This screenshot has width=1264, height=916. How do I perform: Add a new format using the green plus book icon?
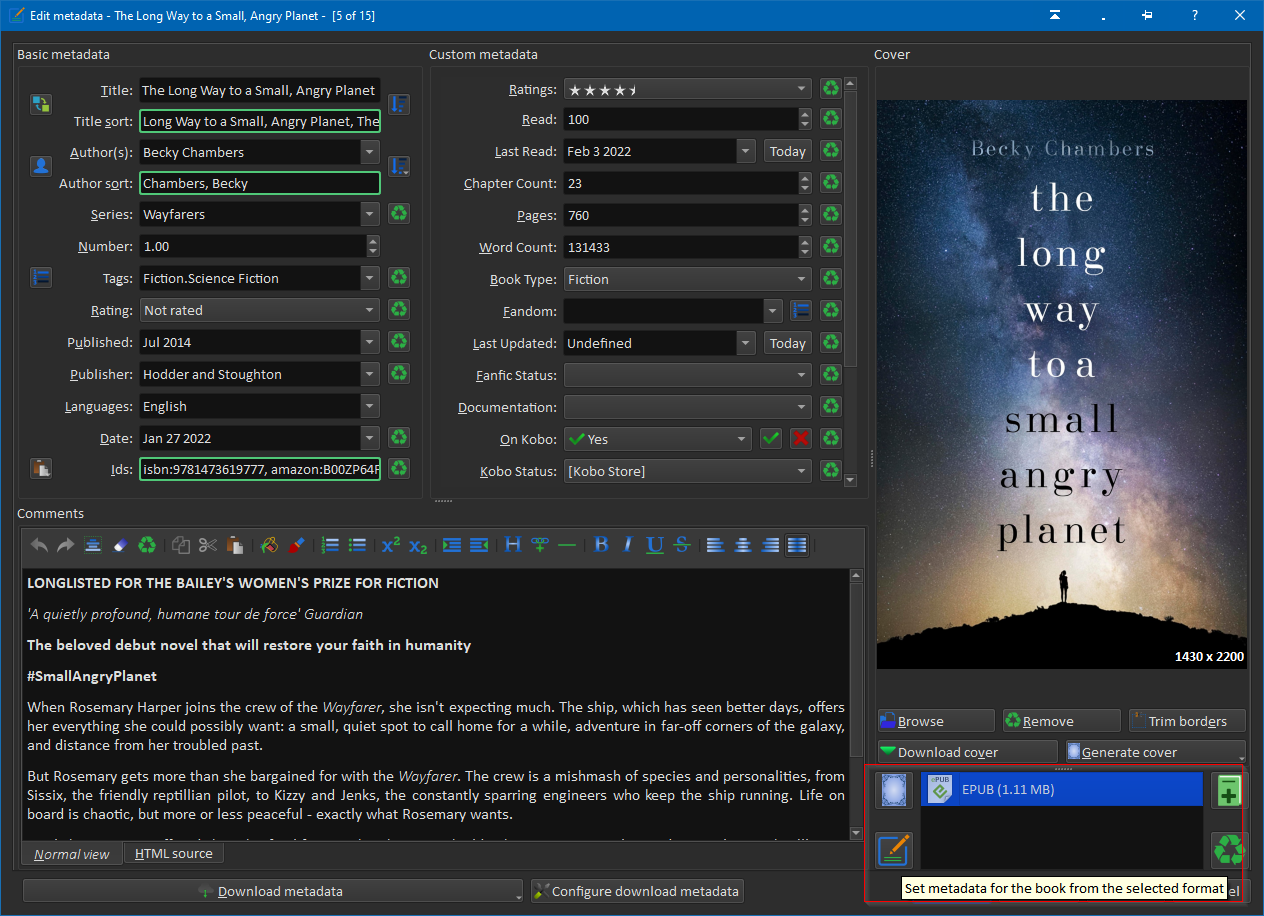pyautogui.click(x=1229, y=791)
